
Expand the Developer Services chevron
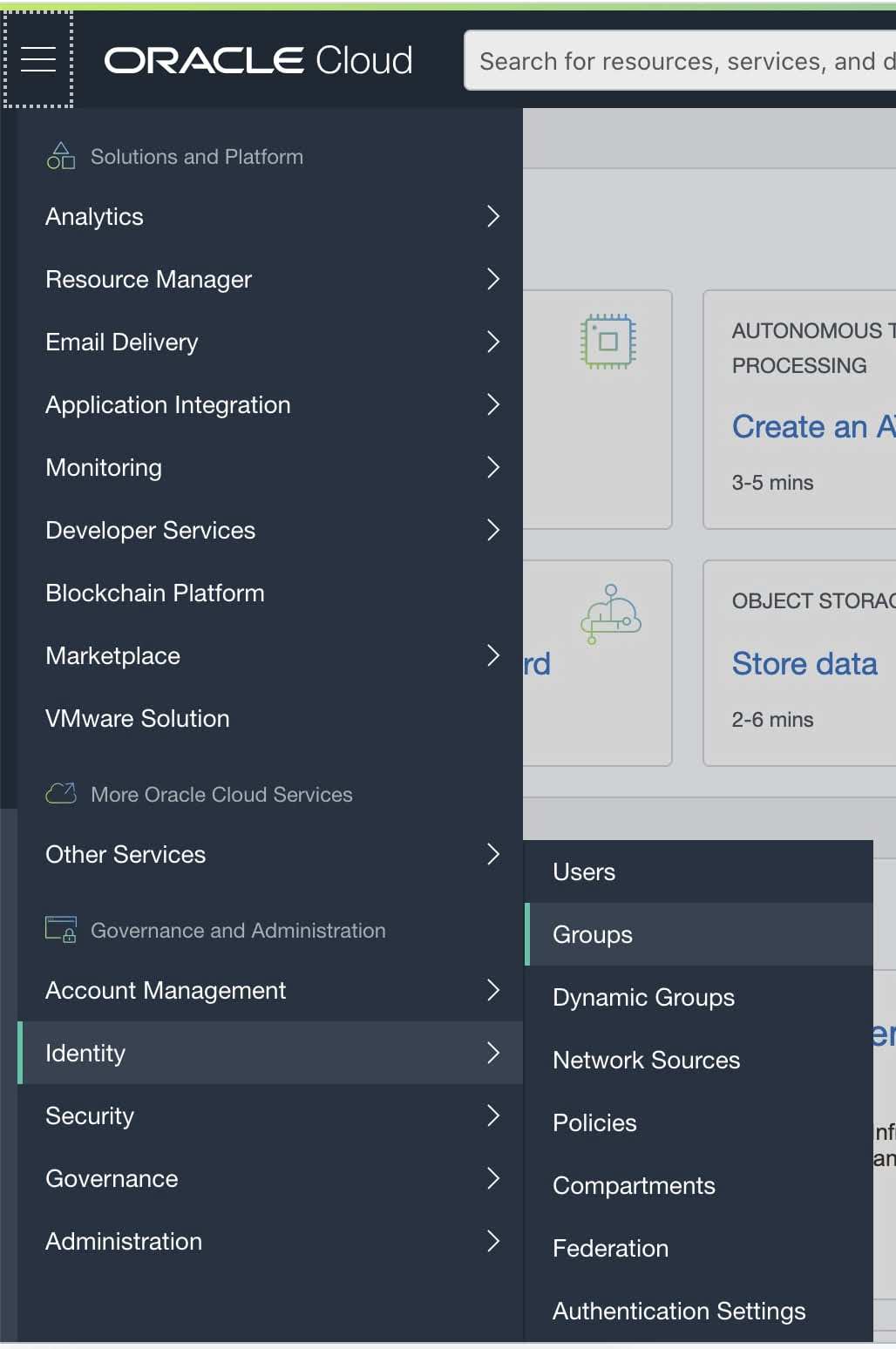click(x=493, y=530)
